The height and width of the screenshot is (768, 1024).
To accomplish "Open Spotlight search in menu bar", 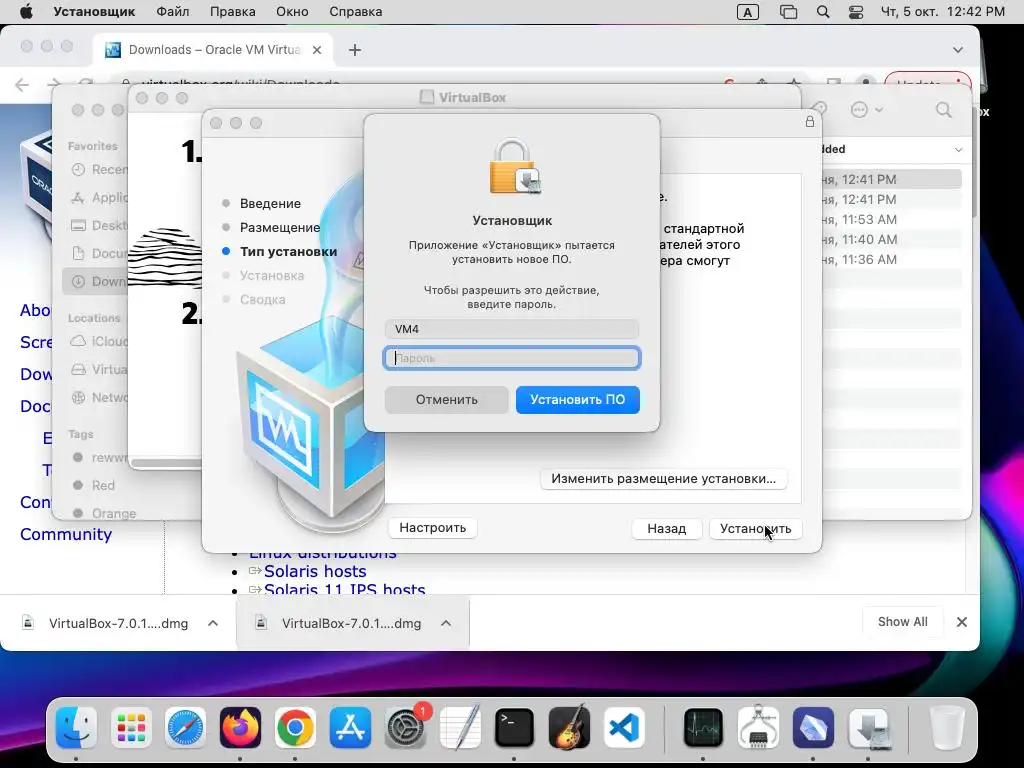I will point(823,12).
